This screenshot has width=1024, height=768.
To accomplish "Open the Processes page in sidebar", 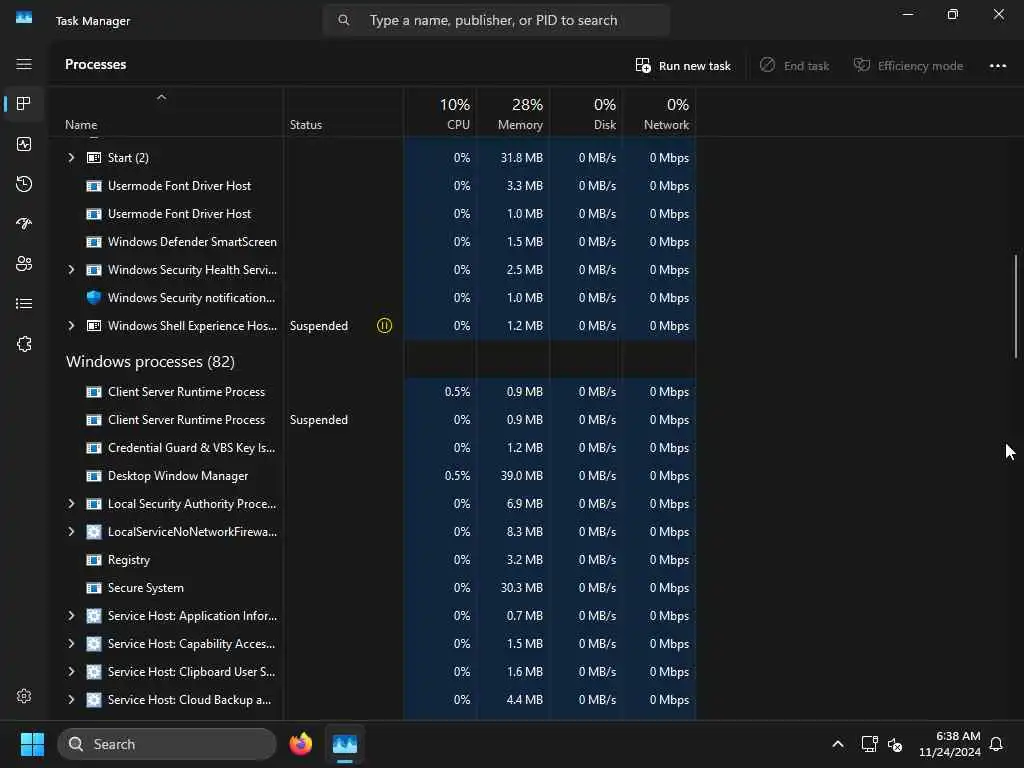I will [24, 104].
